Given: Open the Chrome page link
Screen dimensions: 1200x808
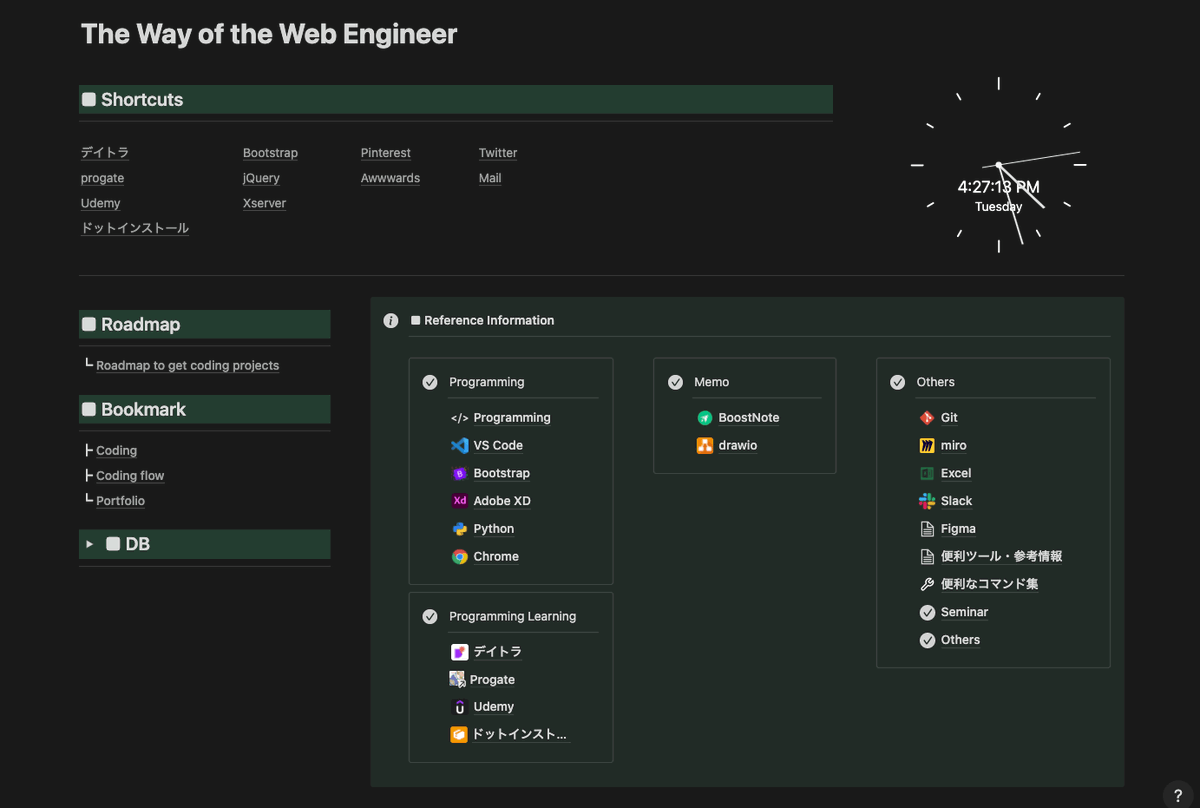Looking at the screenshot, I should tap(496, 557).
